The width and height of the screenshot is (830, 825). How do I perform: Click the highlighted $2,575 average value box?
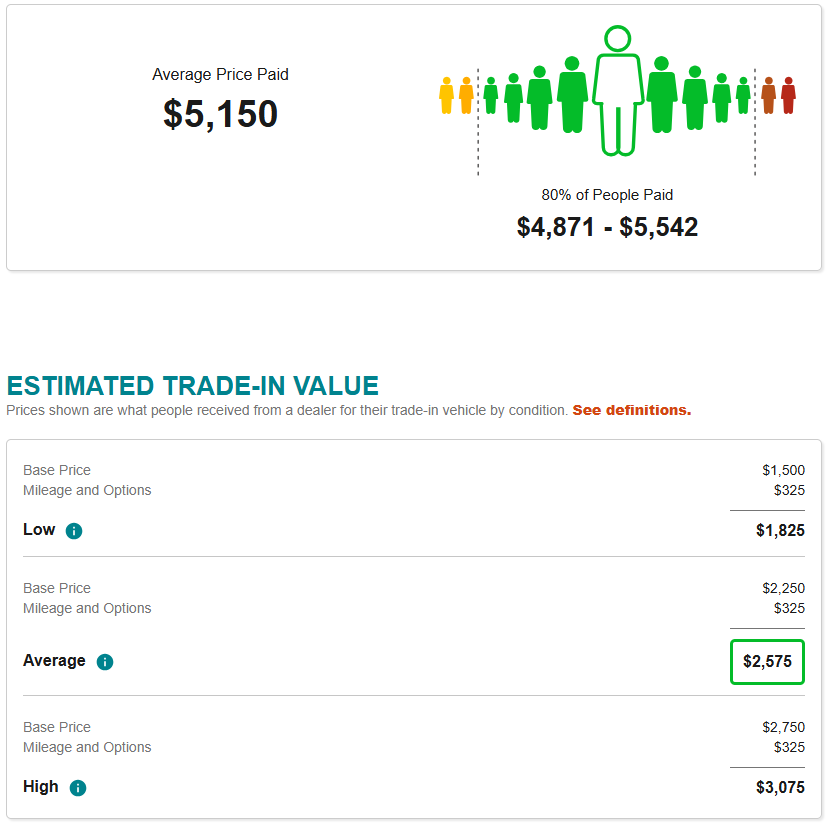point(767,661)
